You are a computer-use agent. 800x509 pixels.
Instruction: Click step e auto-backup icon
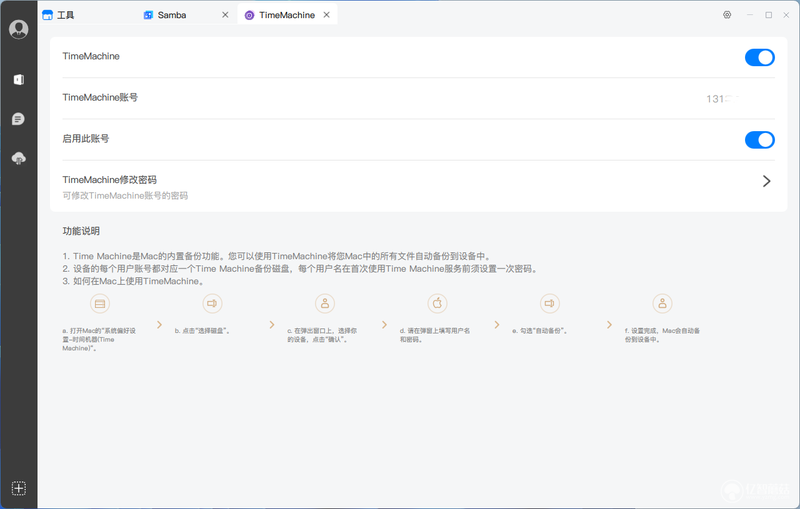[549, 303]
